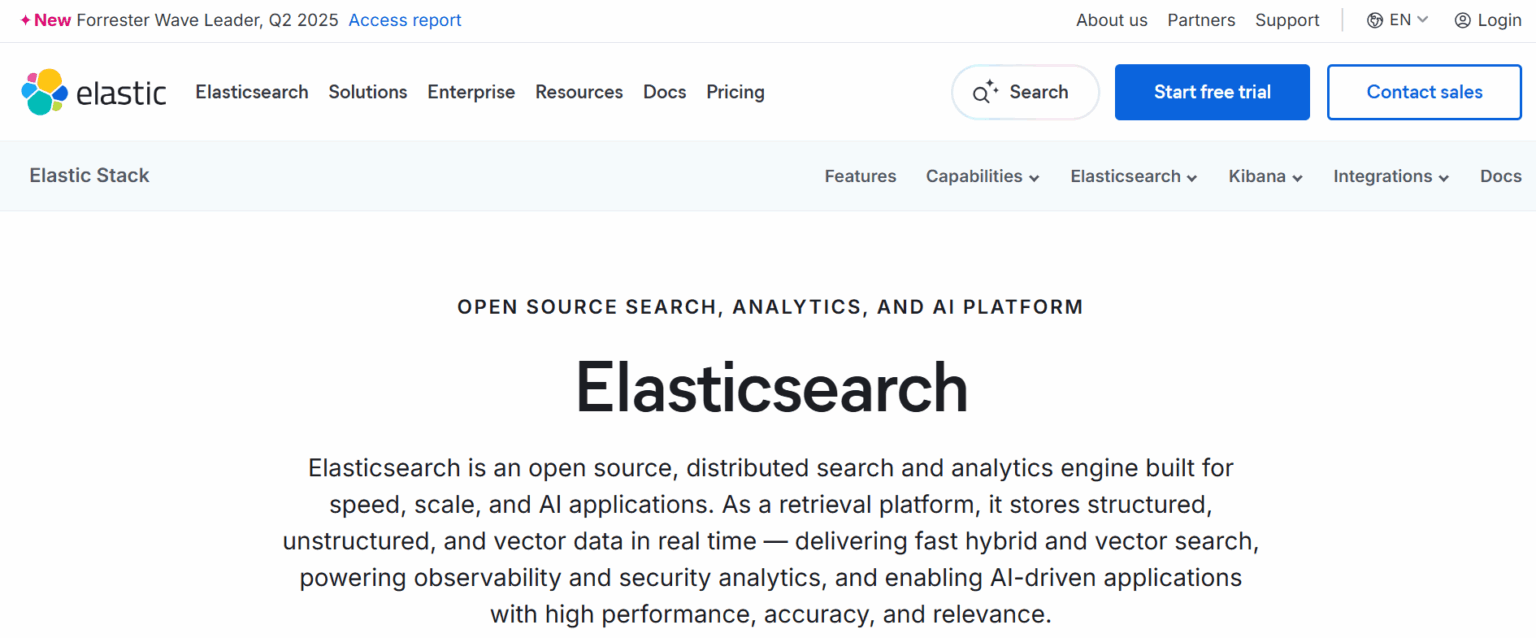This screenshot has height=638, width=1536.
Task: Click 'OPEN SOURCE SEARCH, ANALYTICS, AND AI PLATFORM' text
Action: tap(770, 307)
